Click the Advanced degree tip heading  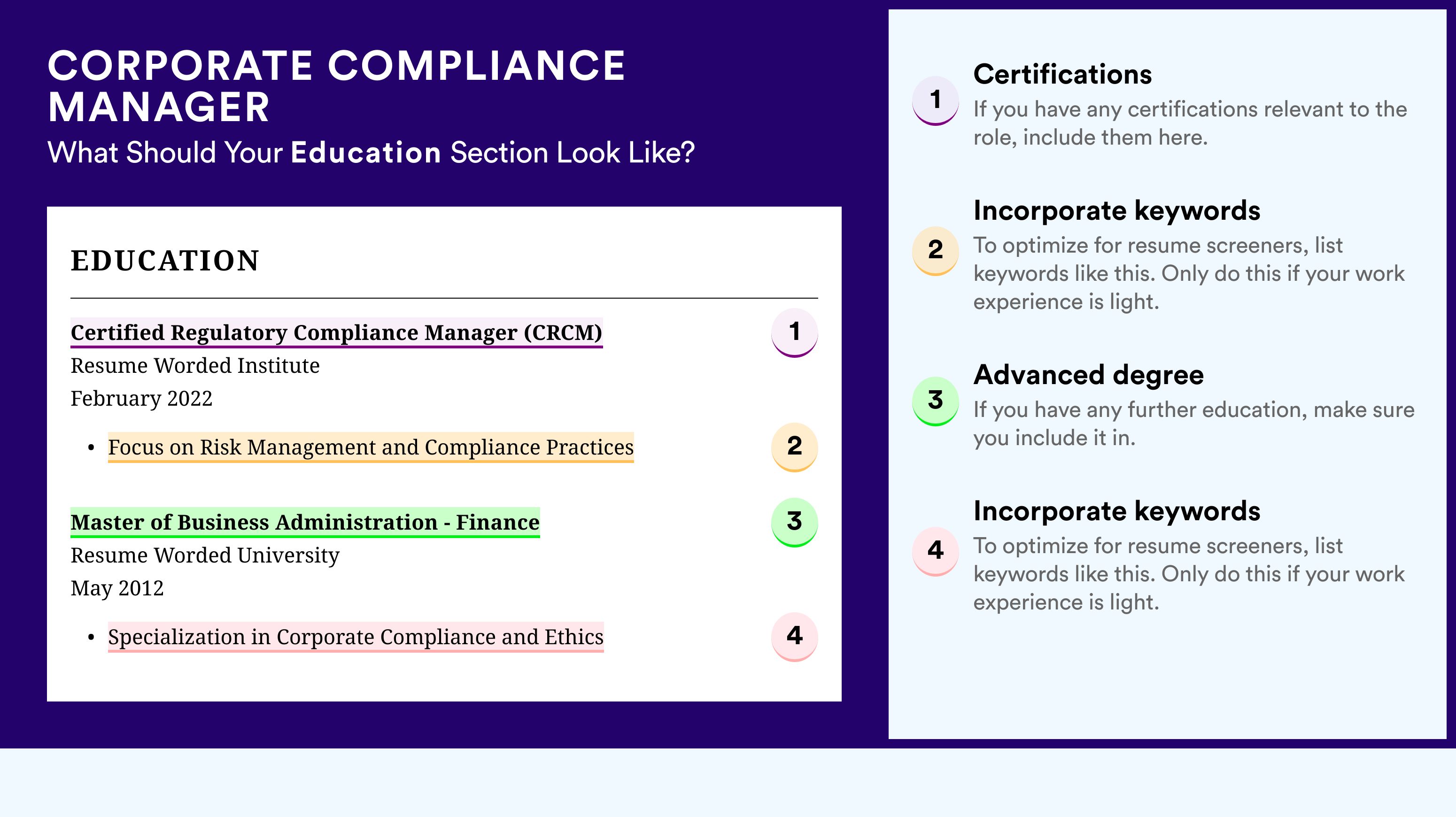tap(1089, 375)
